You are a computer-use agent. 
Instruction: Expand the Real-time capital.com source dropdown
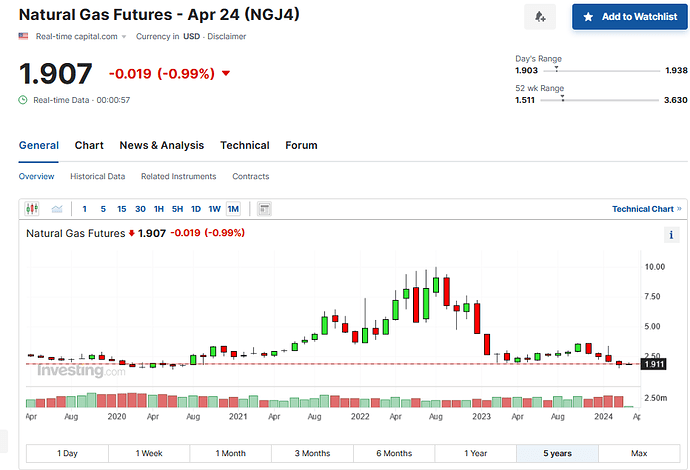pyautogui.click(x=124, y=37)
